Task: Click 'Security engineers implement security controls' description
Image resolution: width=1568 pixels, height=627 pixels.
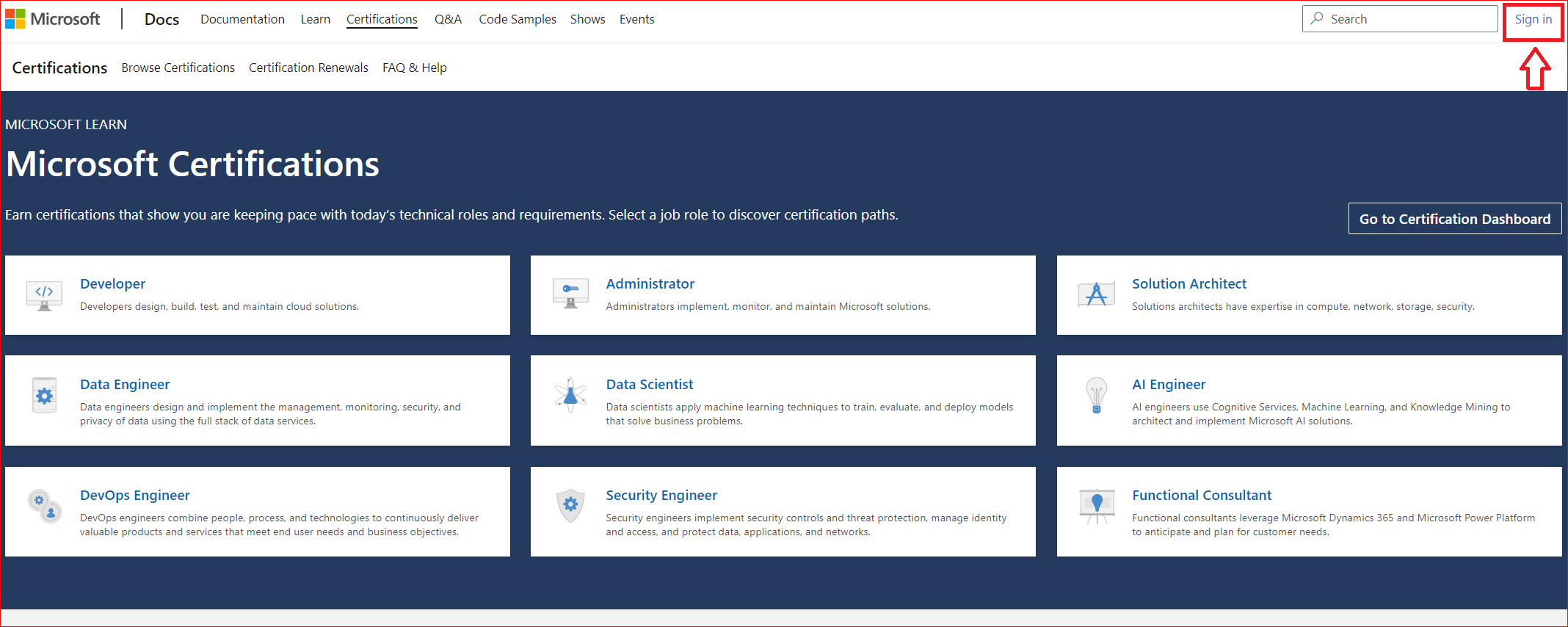Action: 806,525
